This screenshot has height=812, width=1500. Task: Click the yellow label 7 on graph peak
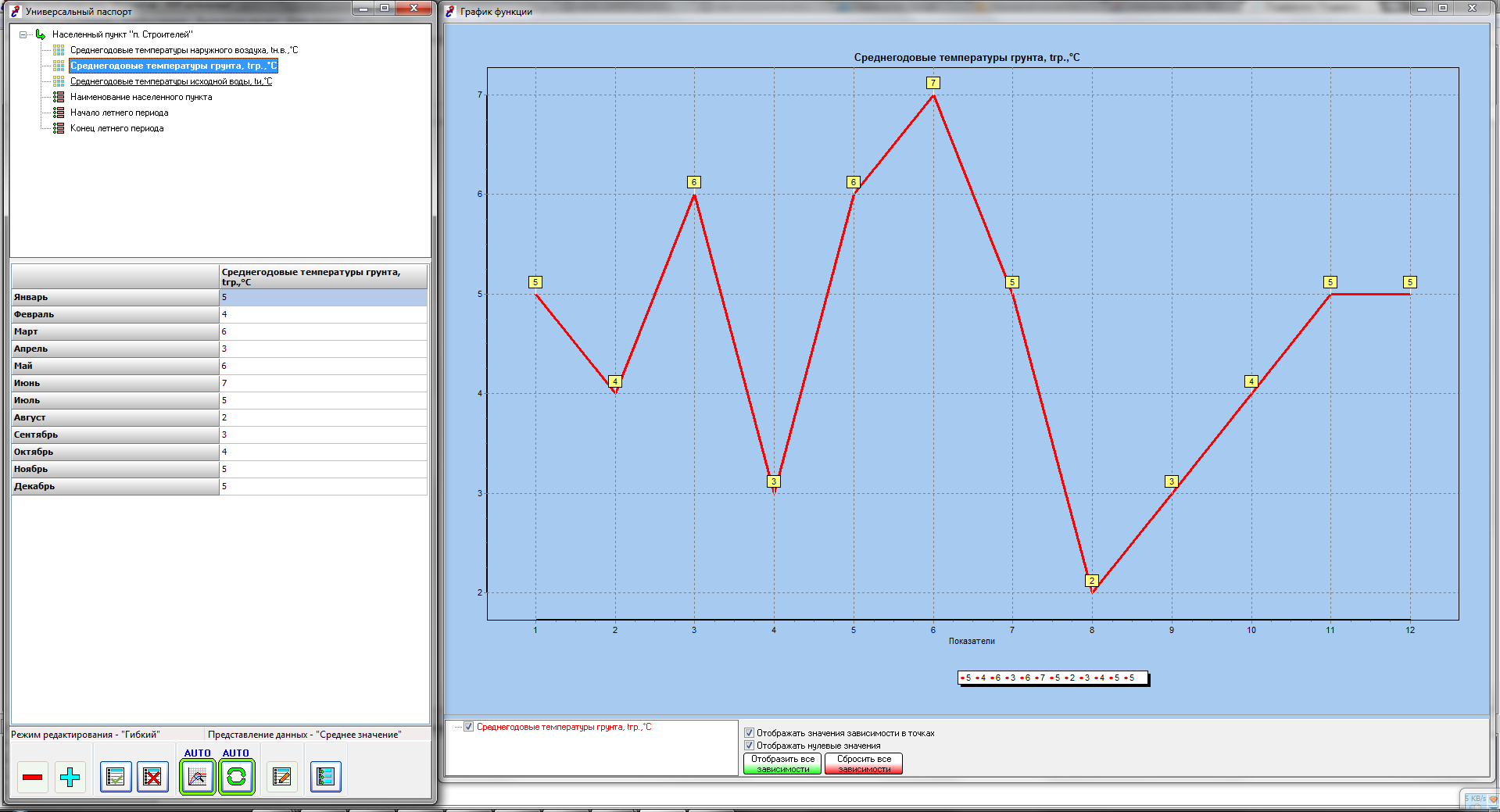(933, 83)
